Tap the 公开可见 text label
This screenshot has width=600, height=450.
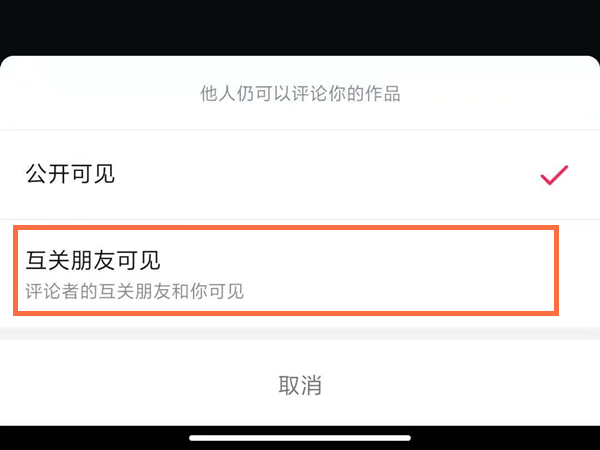[x=70, y=174]
